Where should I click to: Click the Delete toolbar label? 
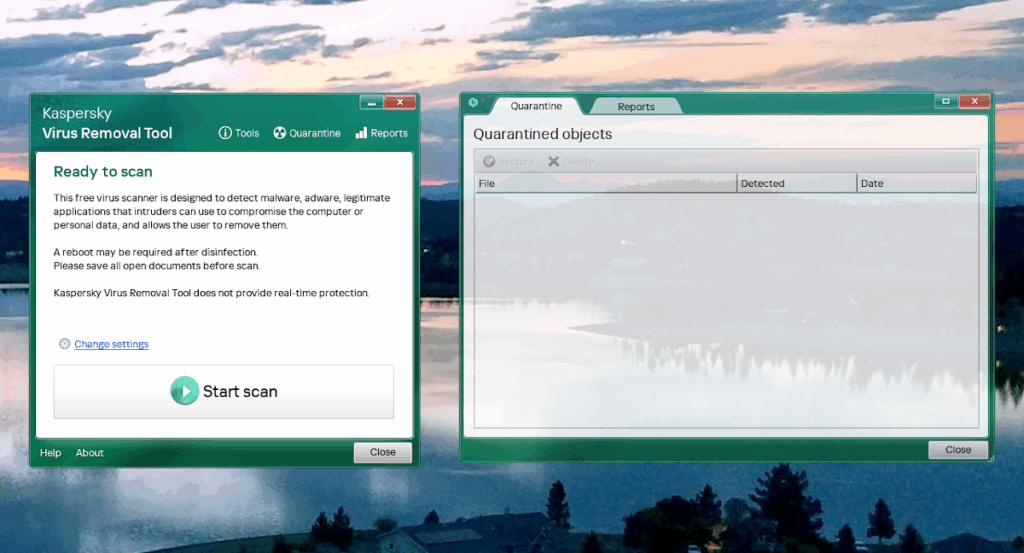click(579, 162)
